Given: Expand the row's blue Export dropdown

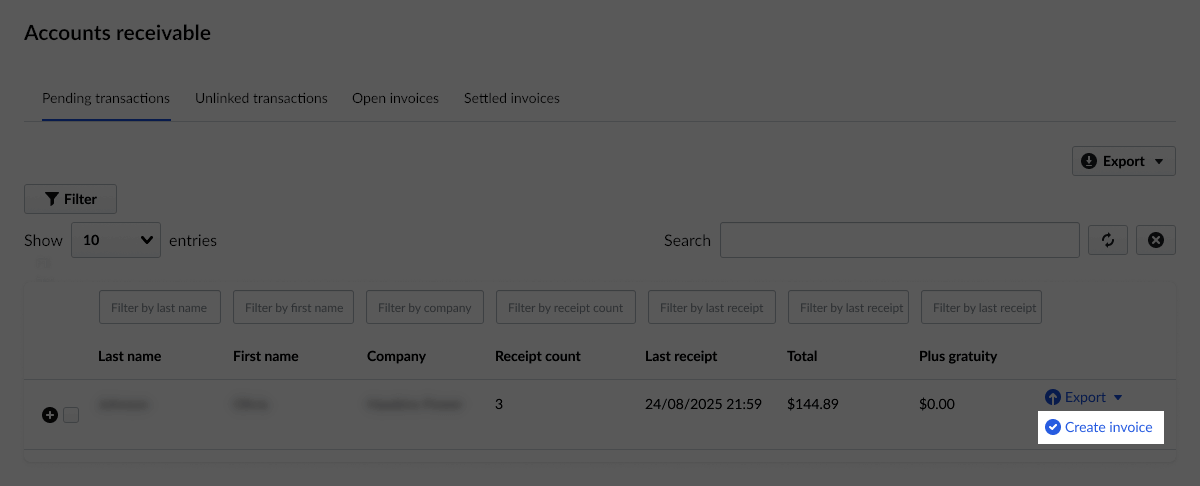Looking at the screenshot, I should tap(1084, 397).
